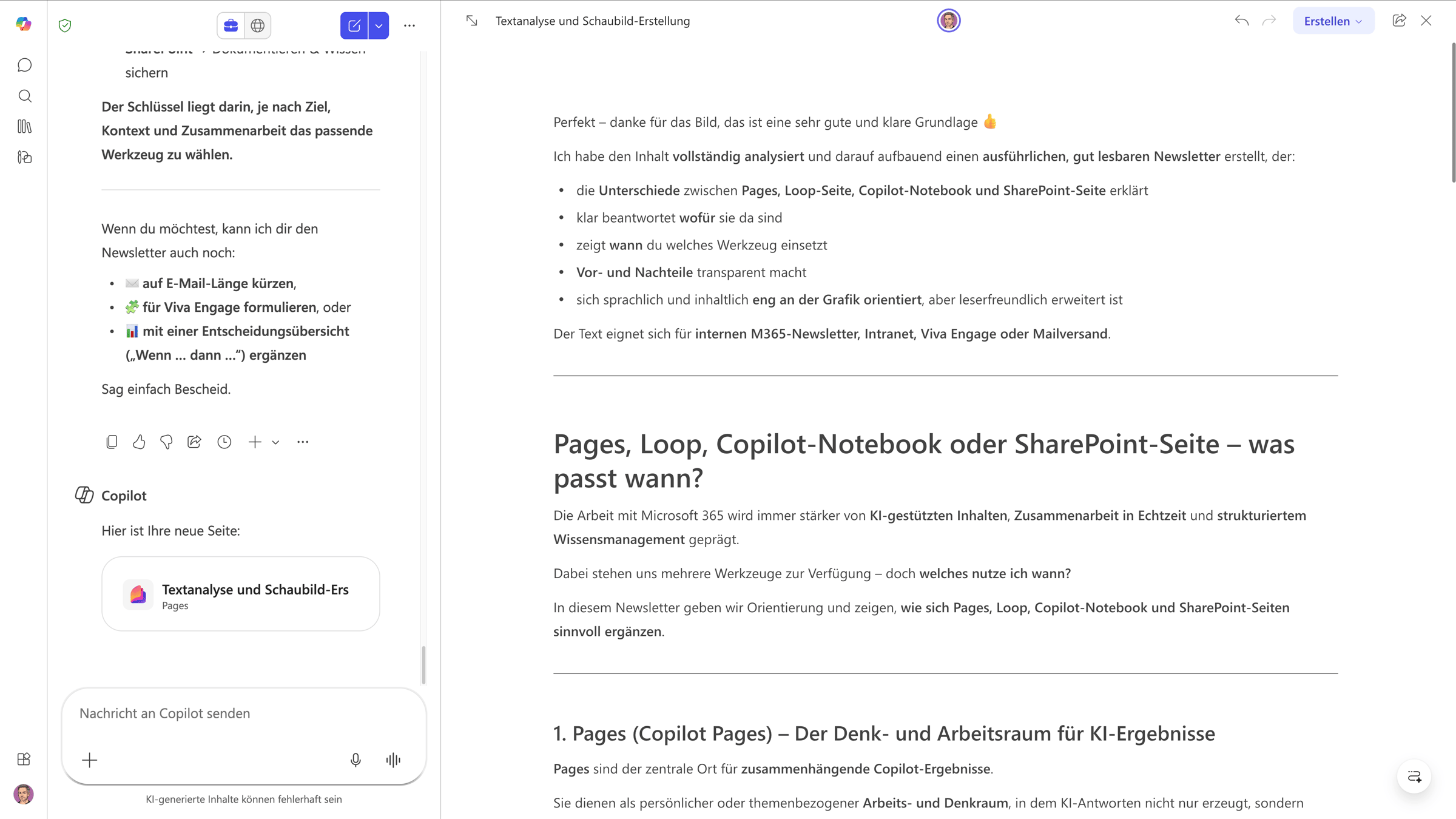Screen dimensions: 1456x819
Task: Open the library icon in sidebar
Action: pos(24,126)
